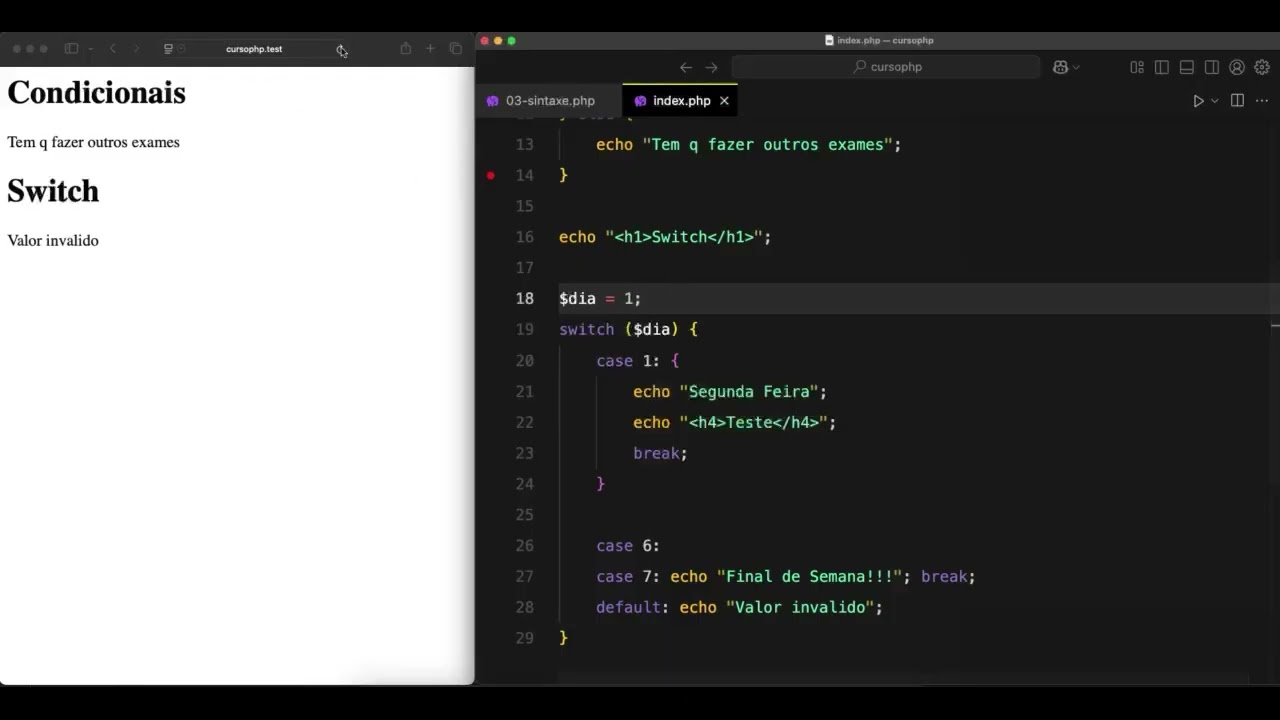
Task: Click the 'Valor invalido' string on line 28
Action: coord(800,607)
